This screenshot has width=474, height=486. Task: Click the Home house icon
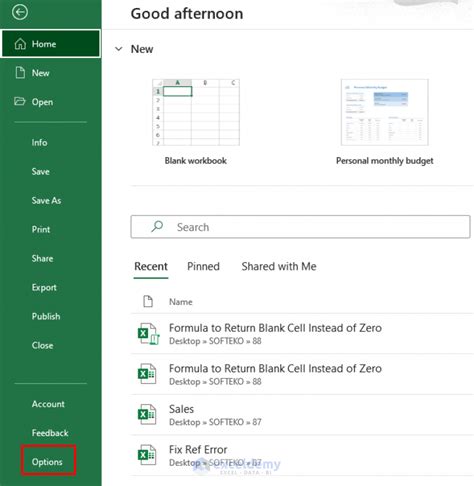pyautogui.click(x=20, y=44)
